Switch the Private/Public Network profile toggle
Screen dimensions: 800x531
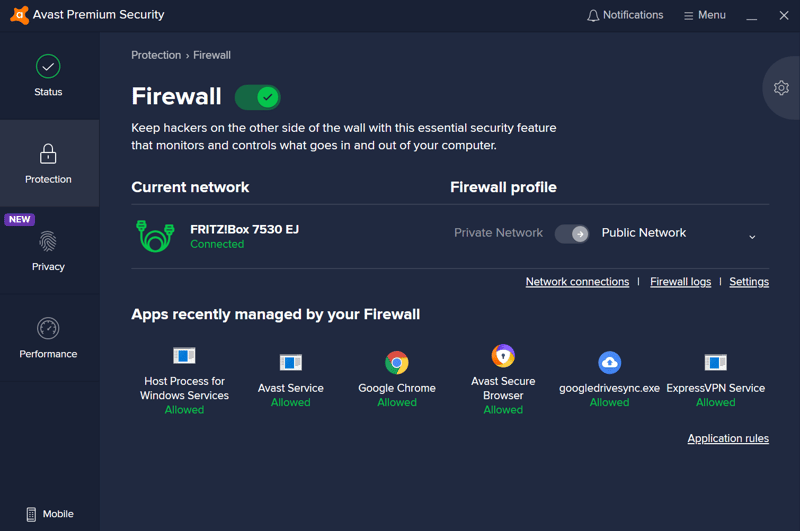(x=572, y=233)
